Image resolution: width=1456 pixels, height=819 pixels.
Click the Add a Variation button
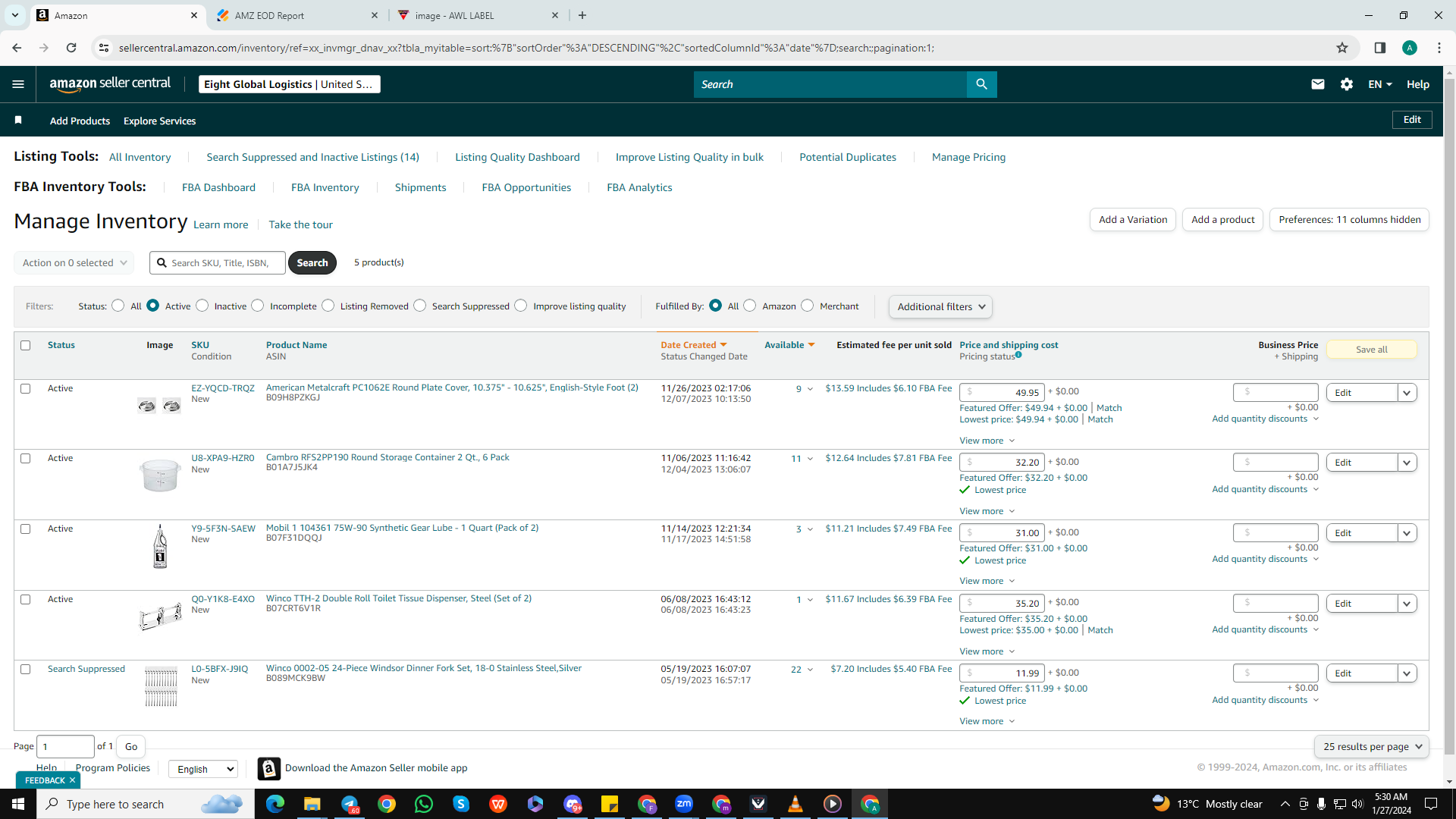pos(1133,219)
